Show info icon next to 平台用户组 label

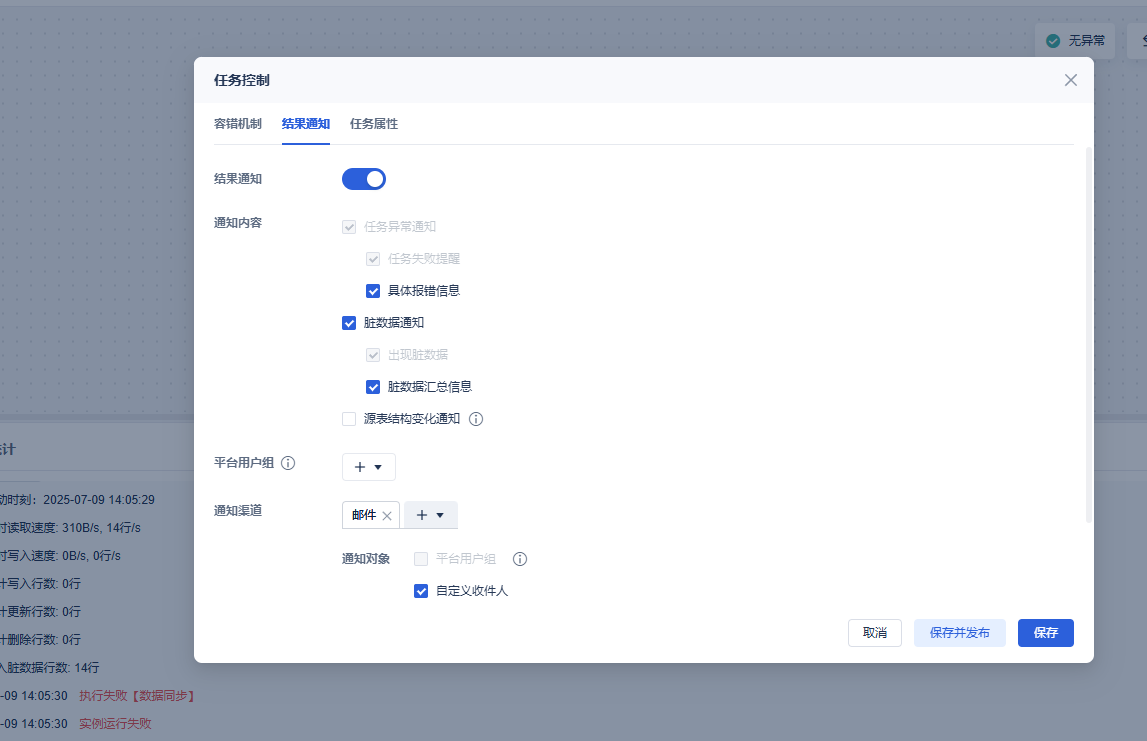point(288,463)
